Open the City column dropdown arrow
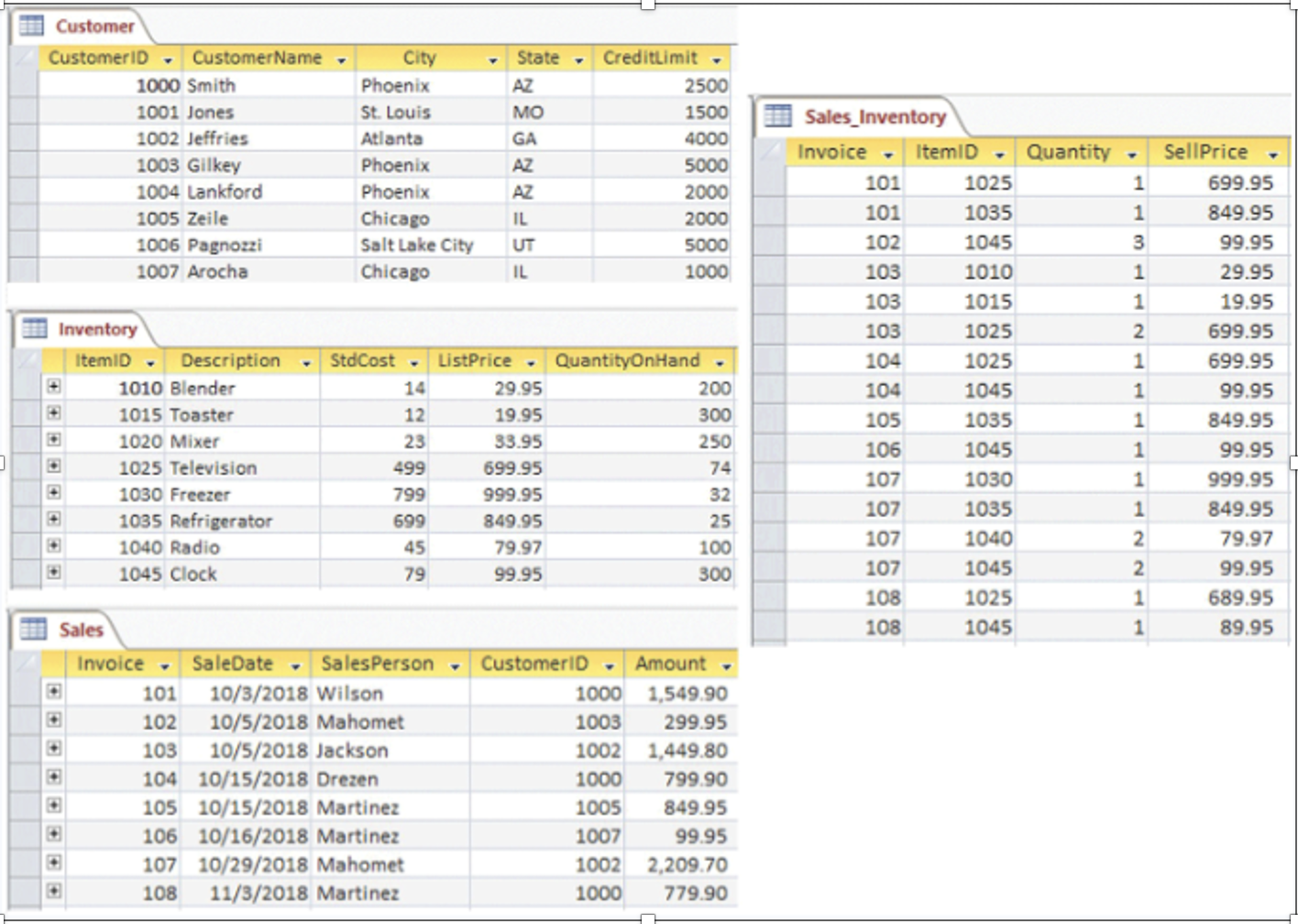The height and width of the screenshot is (924, 1298). (x=492, y=60)
